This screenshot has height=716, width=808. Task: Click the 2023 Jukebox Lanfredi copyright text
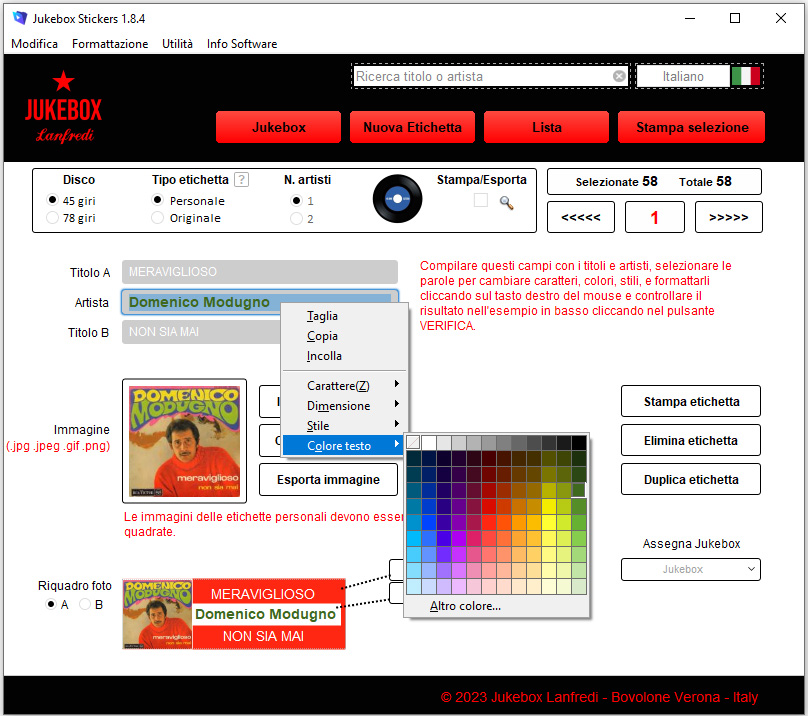599,697
